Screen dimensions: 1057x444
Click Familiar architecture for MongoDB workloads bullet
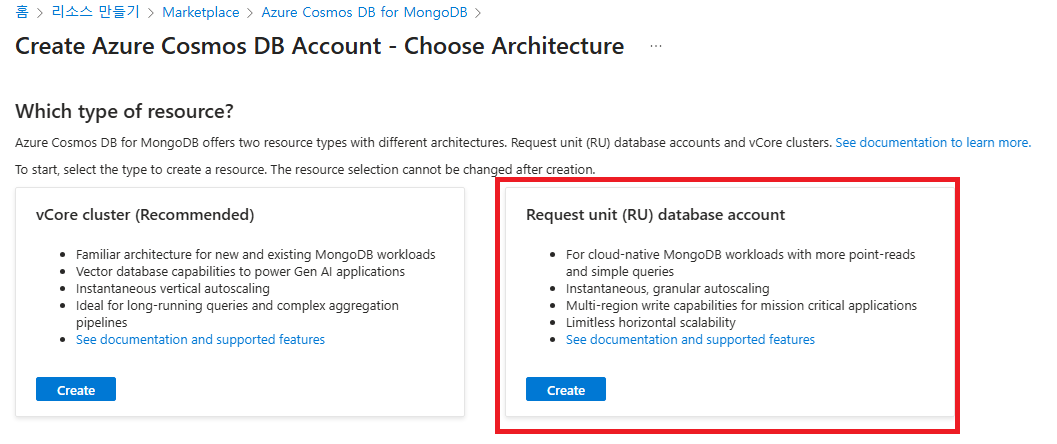point(255,255)
